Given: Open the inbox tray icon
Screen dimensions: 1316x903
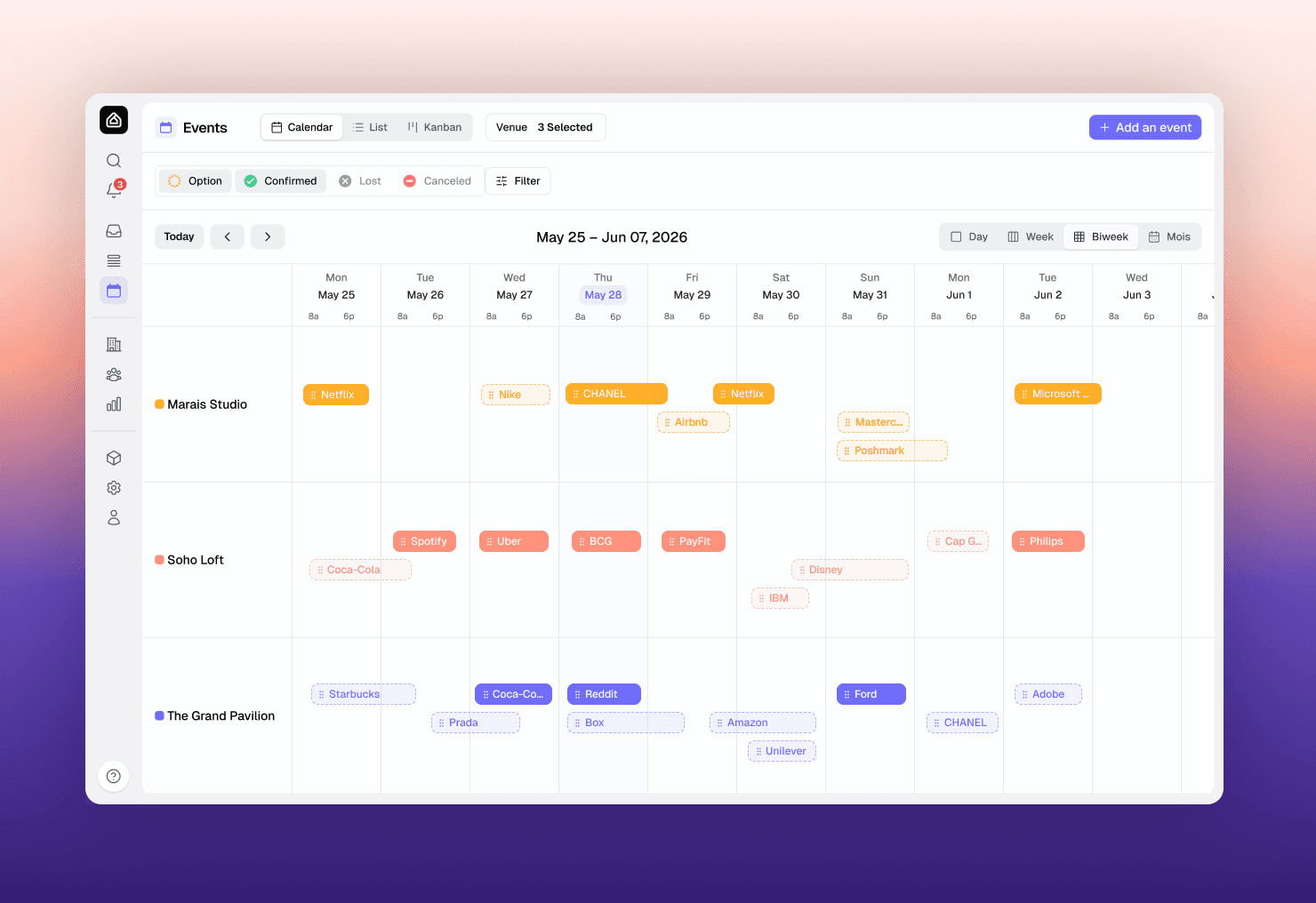Looking at the screenshot, I should [x=114, y=231].
